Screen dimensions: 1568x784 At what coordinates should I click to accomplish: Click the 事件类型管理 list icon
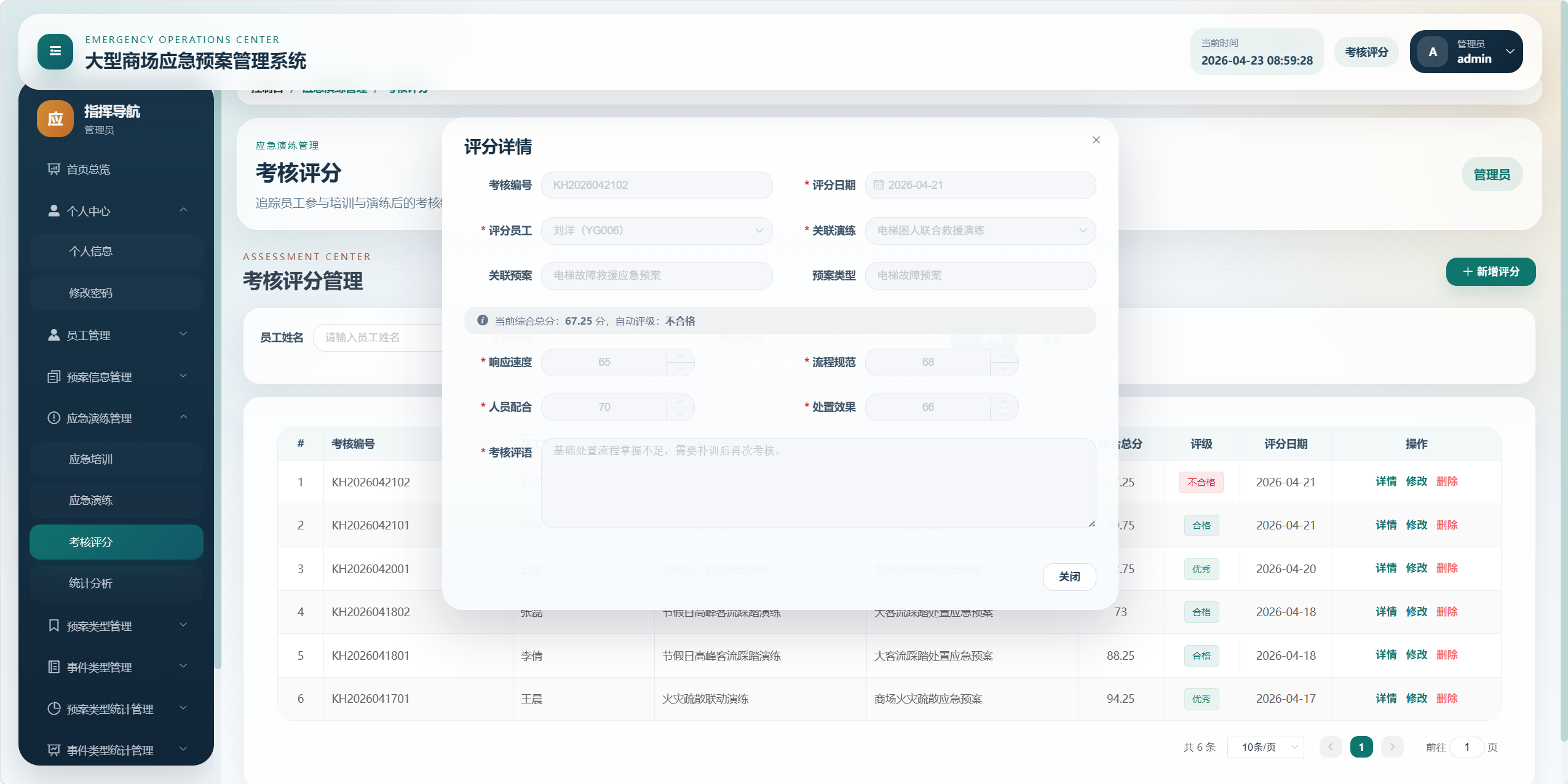[x=53, y=667]
